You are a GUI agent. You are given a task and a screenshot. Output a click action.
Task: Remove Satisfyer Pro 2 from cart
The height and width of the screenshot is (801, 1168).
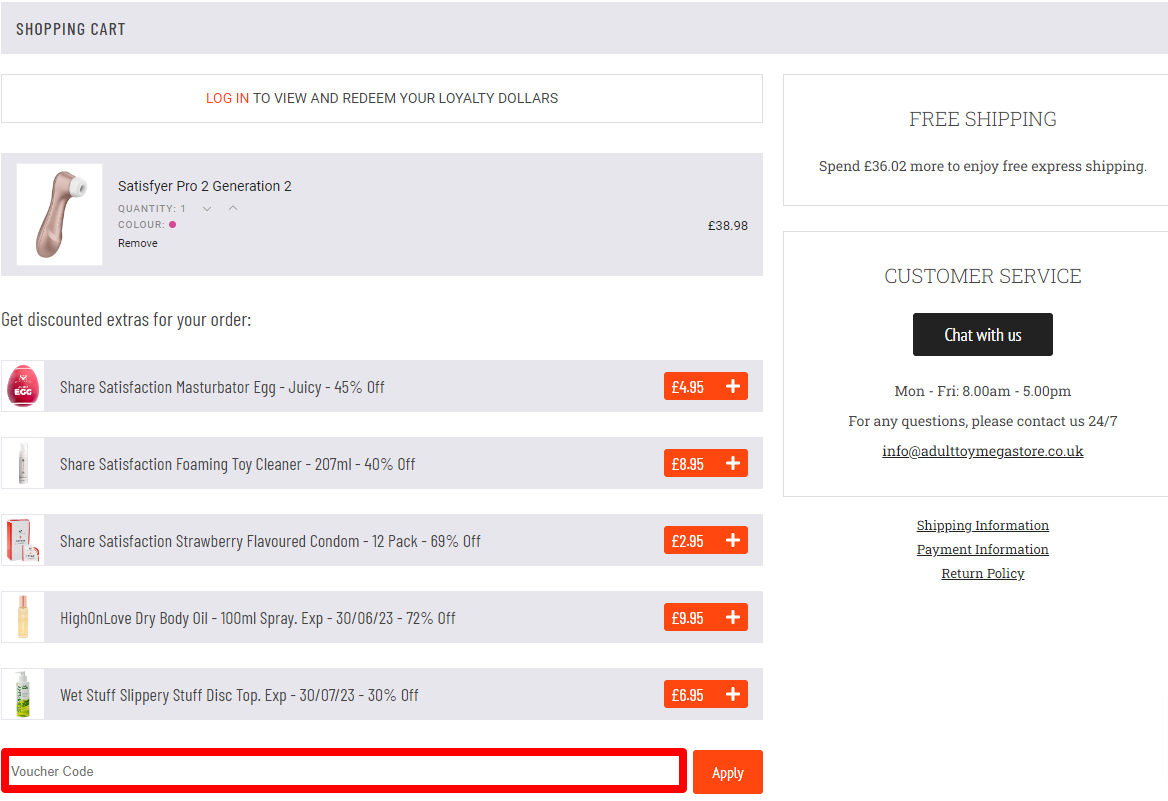click(138, 243)
